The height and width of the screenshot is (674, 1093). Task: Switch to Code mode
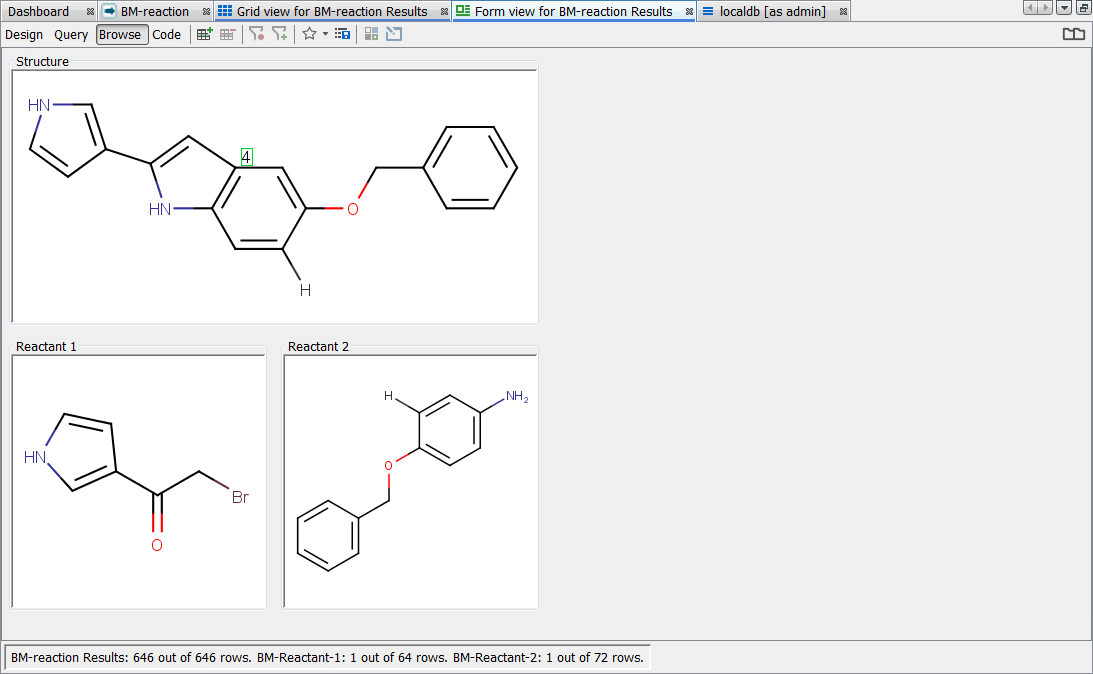coord(167,35)
